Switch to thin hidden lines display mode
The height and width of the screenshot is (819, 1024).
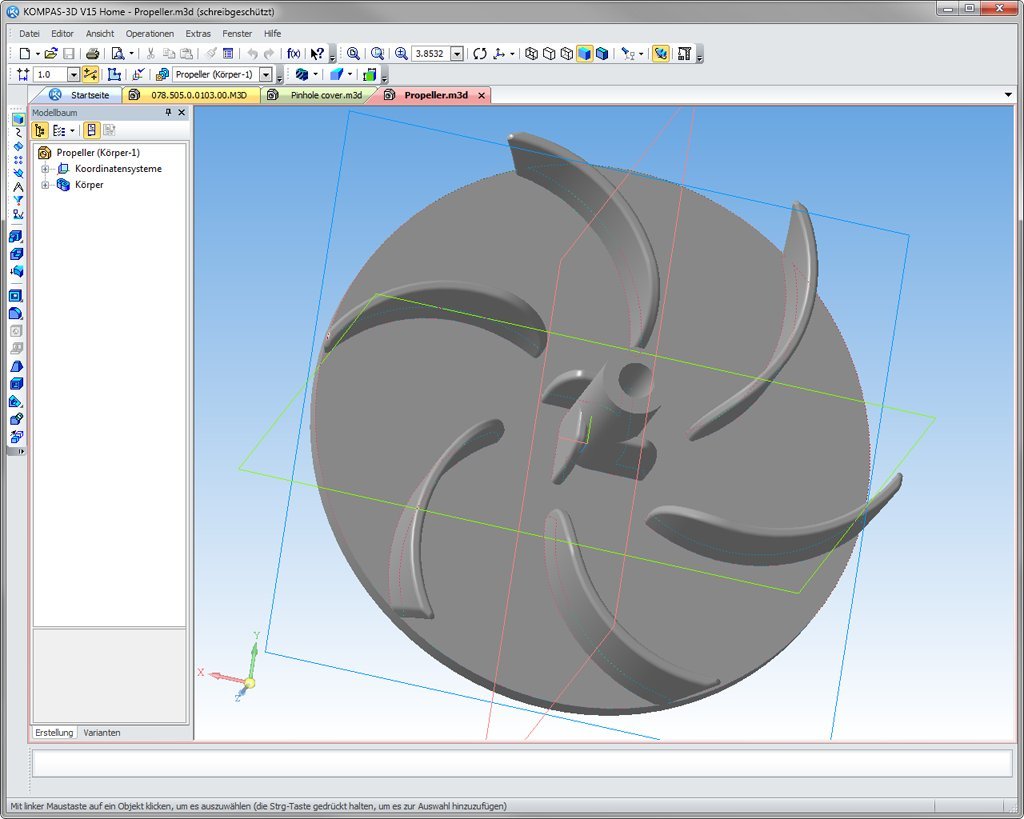click(567, 54)
